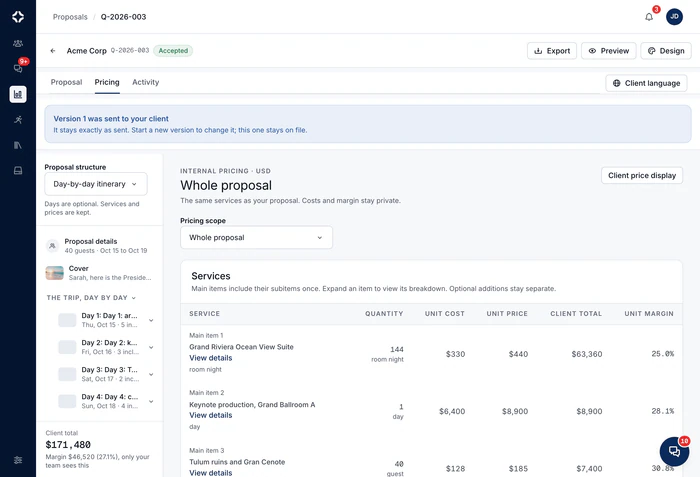
Task: Select Proposal details in the left panel
Action: coord(99,246)
